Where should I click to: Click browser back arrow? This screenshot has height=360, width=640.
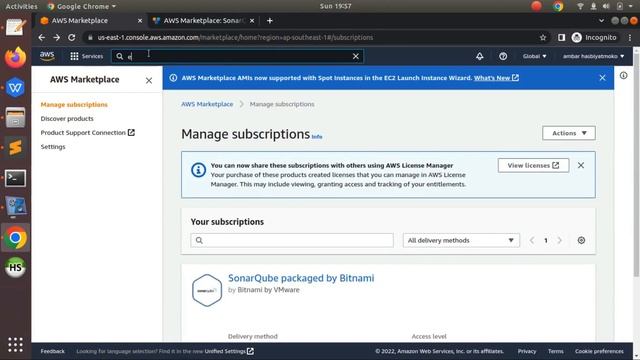(x=42, y=38)
